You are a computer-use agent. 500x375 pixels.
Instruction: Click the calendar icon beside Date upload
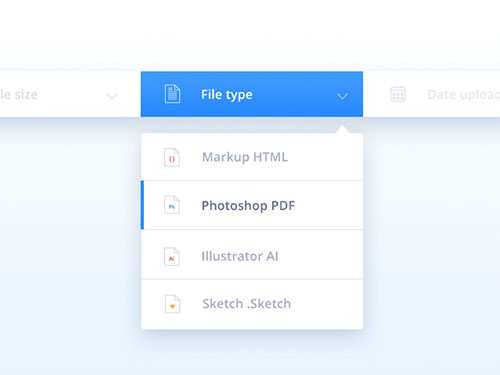click(x=398, y=94)
